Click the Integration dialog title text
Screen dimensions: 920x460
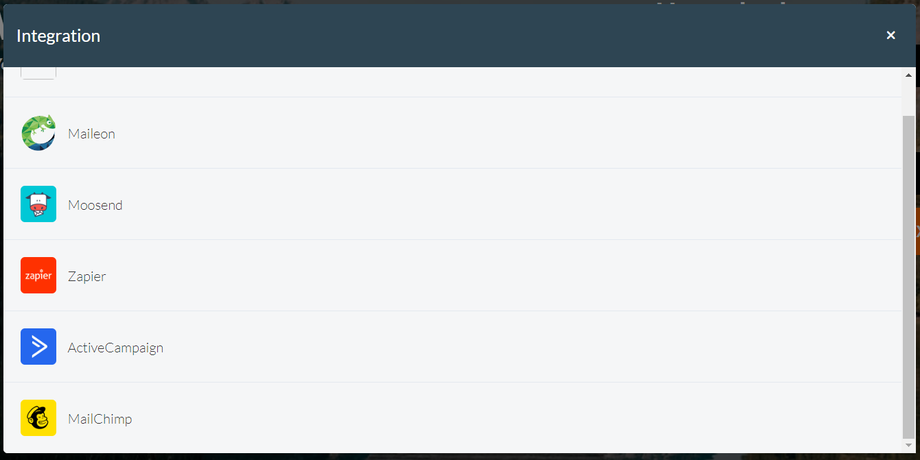tap(58, 36)
